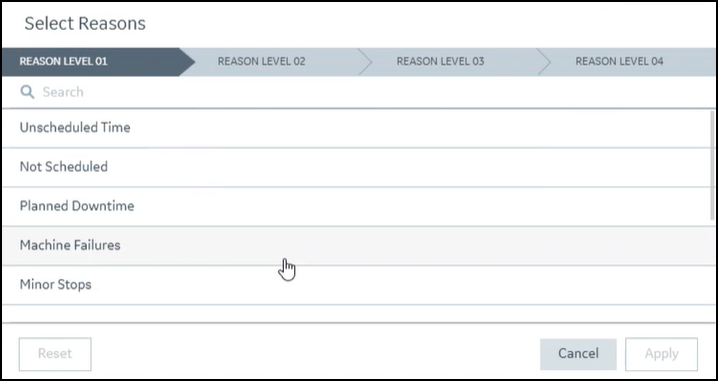Screen dimensions: 718x381
Task: Click the magnifying glass search icon
Action: click(x=27, y=92)
